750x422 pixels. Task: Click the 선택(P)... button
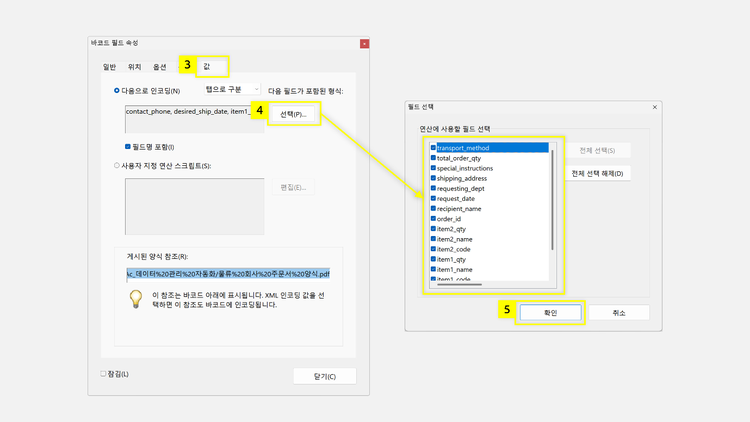(293, 114)
